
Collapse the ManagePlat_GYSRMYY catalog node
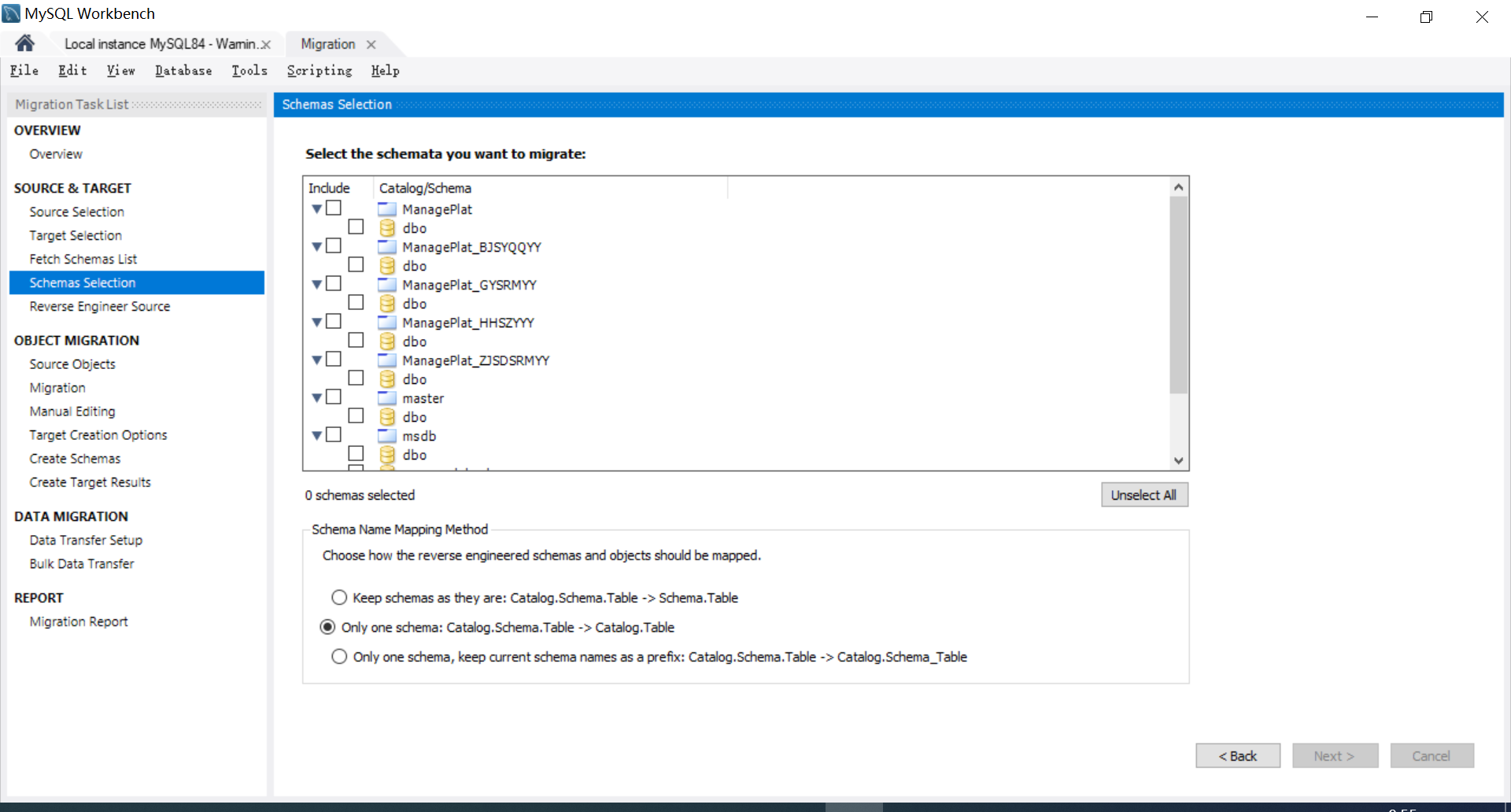[x=317, y=284]
